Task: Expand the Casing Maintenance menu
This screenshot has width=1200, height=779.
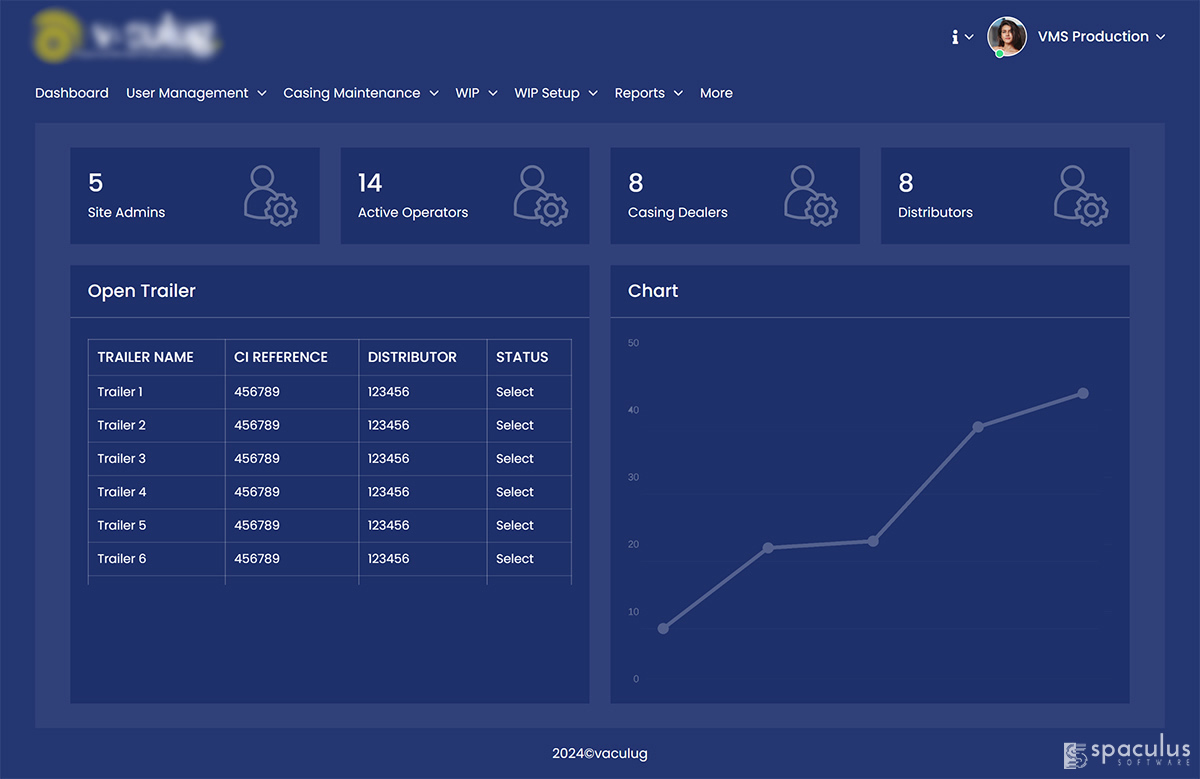Action: pos(360,93)
